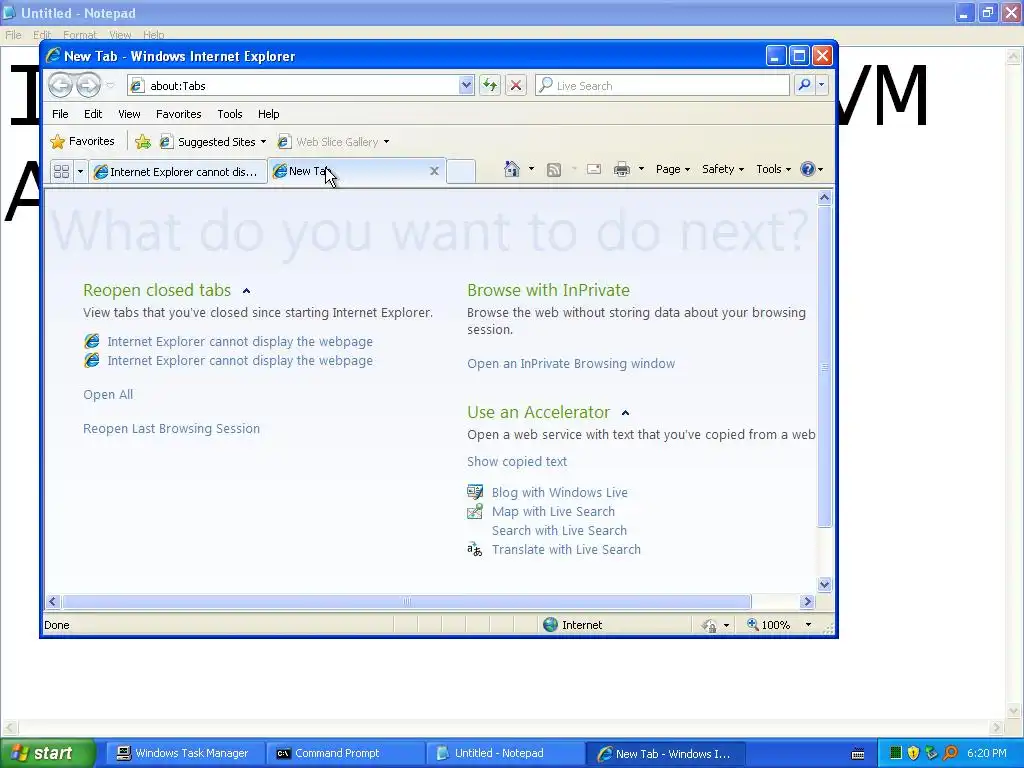Click the Internet Explorer icon in title bar
The height and width of the screenshot is (768, 1024).
click(x=53, y=56)
